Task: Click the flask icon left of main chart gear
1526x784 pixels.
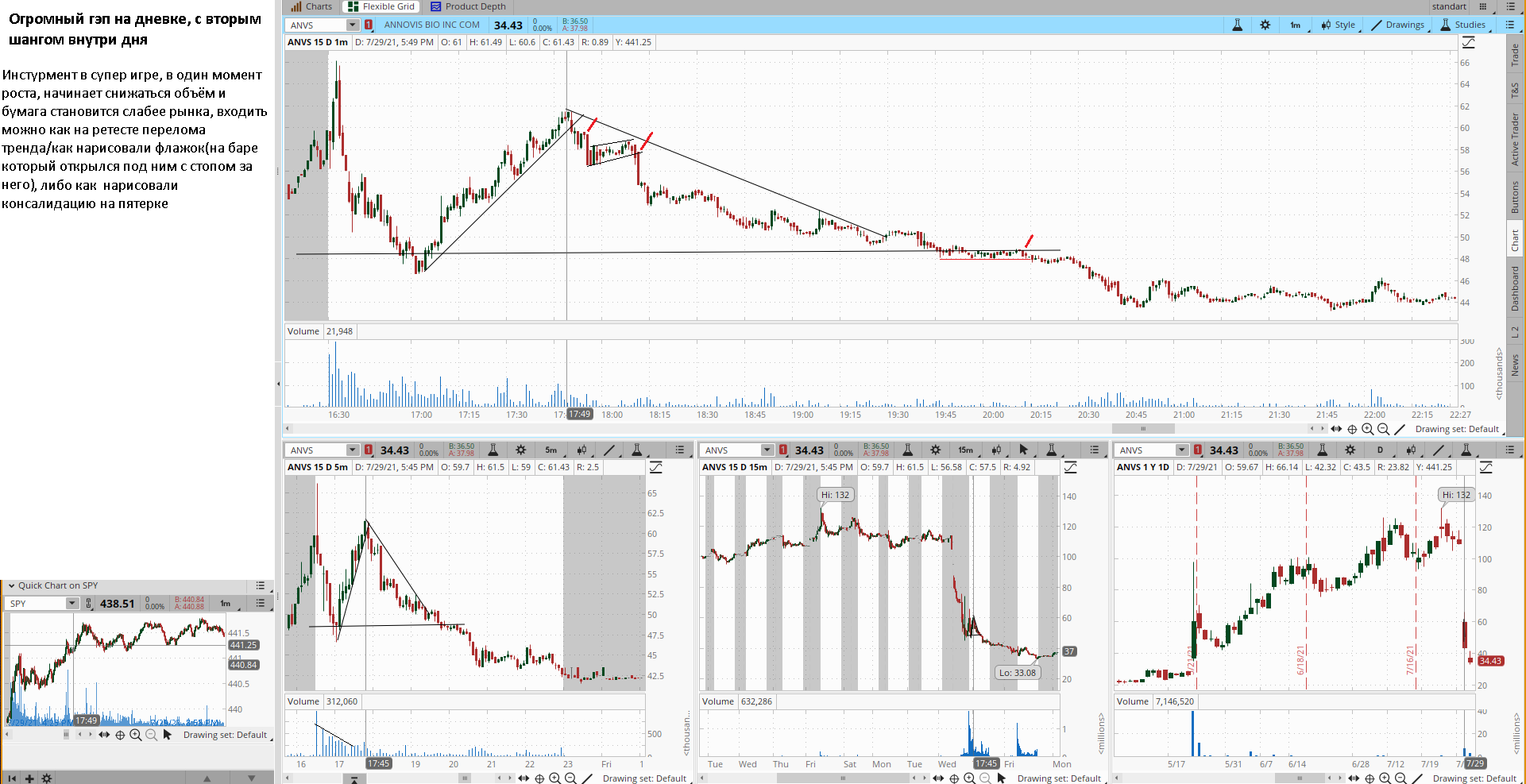Action: click(1237, 25)
